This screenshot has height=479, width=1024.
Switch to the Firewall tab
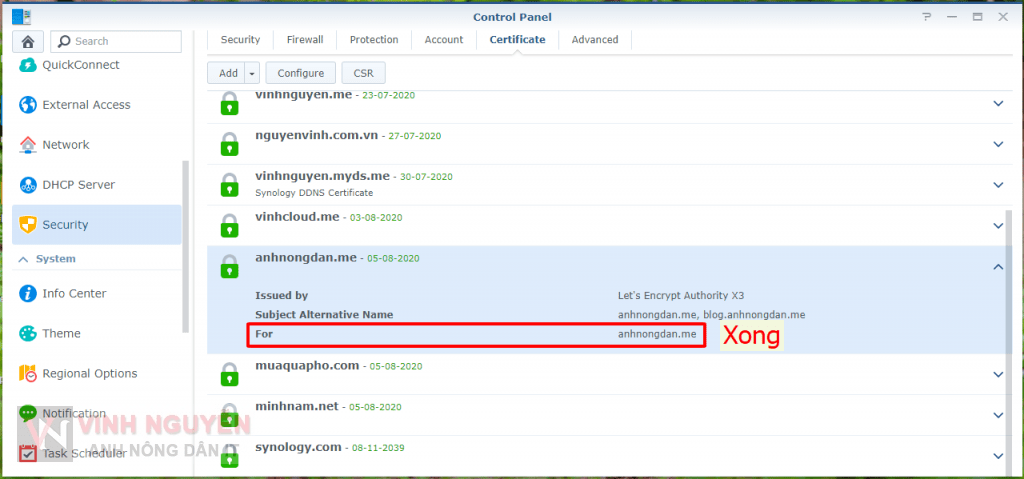(305, 40)
